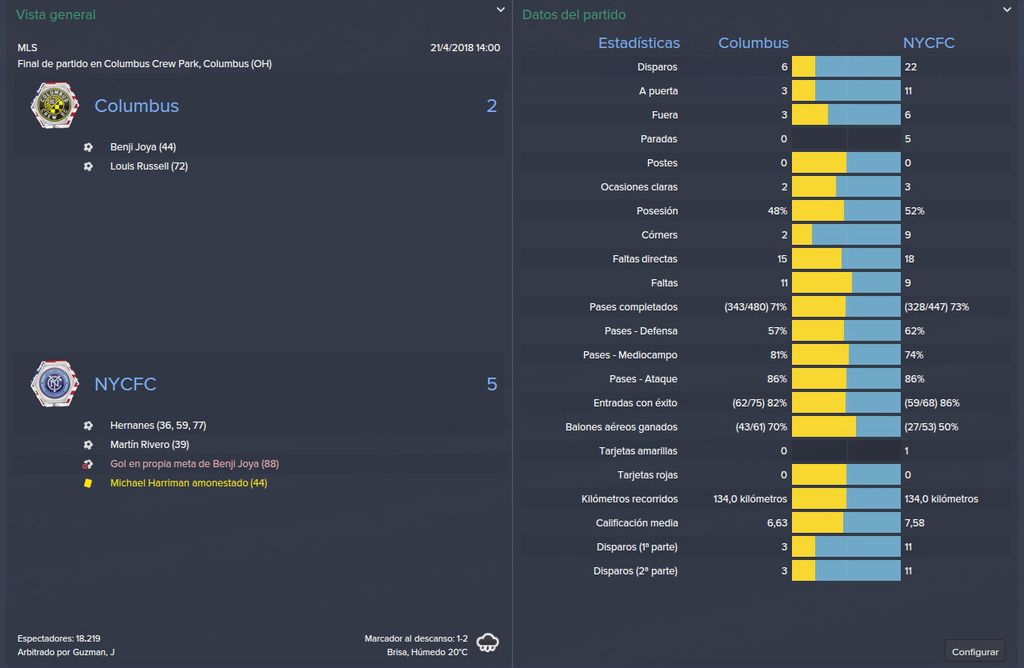The width and height of the screenshot is (1024, 668).
Task: Open the Vista general panel title
Action: pyautogui.click(x=56, y=14)
